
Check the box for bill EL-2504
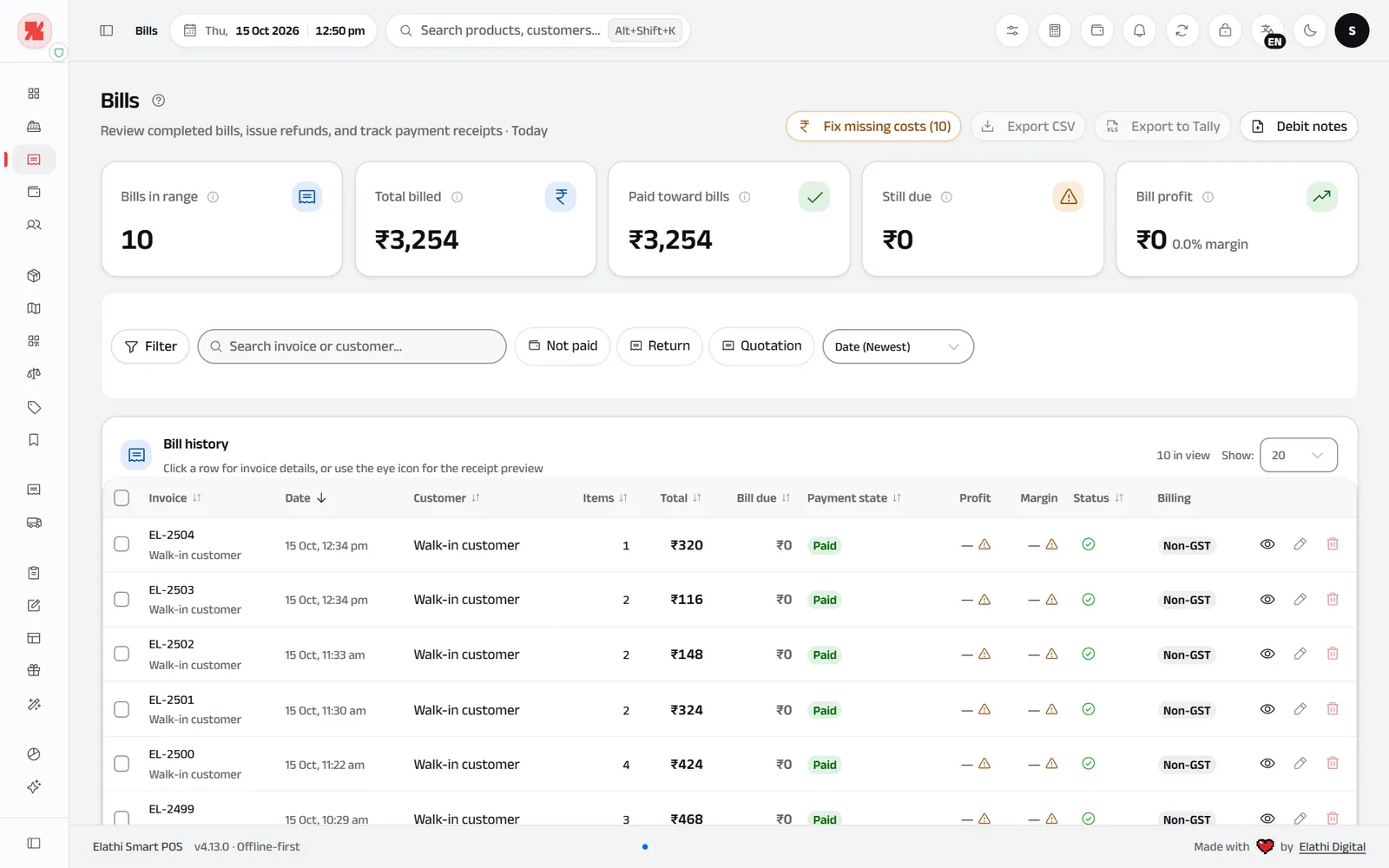point(122,544)
